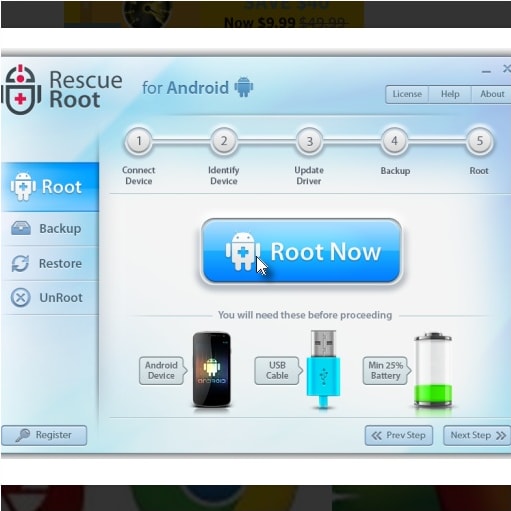Switch to the Restore sidebar tab

tap(50, 263)
